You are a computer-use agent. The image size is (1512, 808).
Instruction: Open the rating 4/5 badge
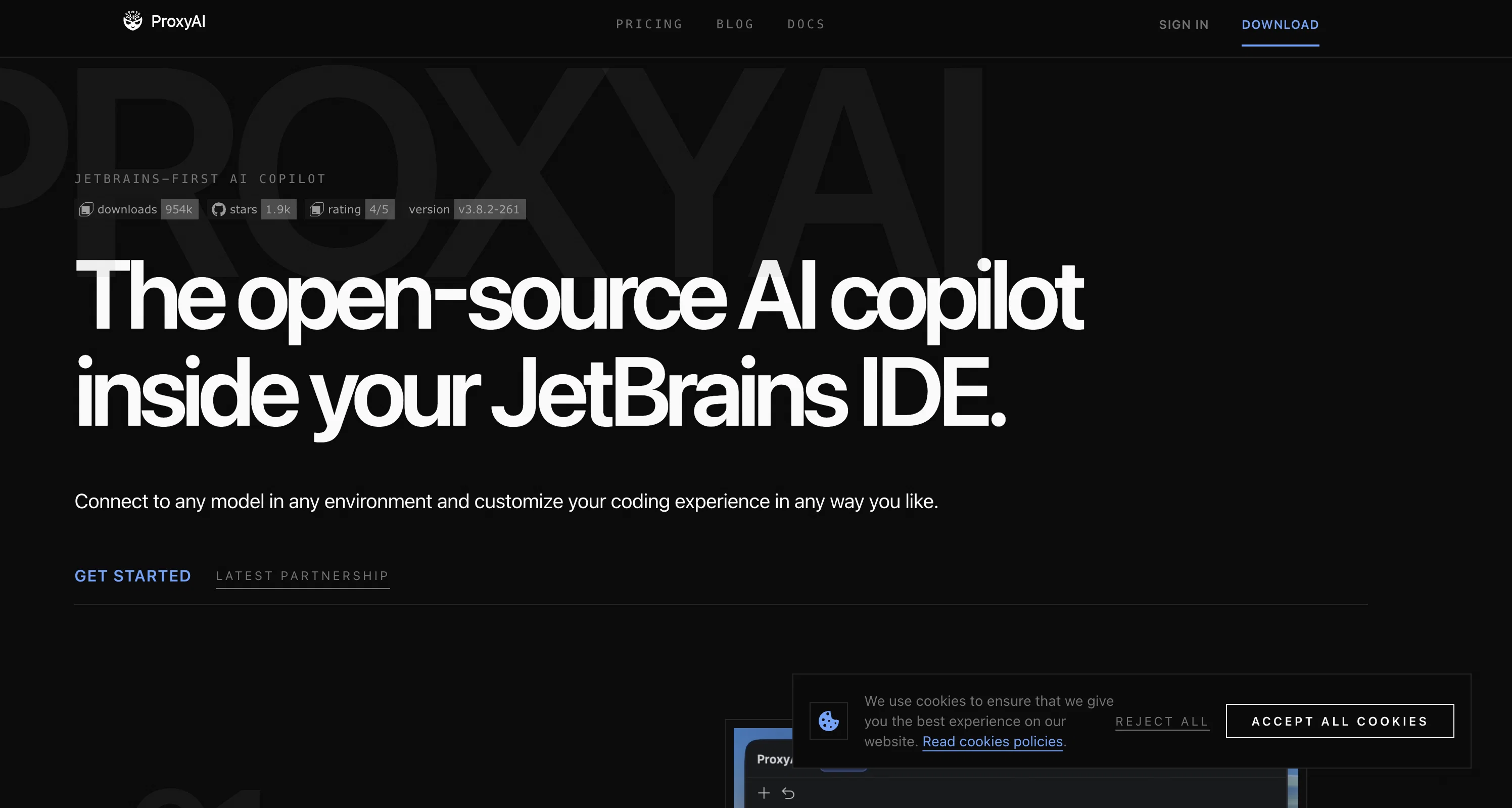350,210
